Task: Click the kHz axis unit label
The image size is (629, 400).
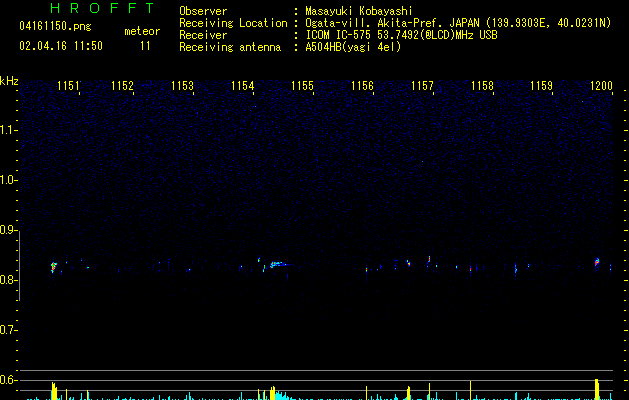Action: pos(9,81)
